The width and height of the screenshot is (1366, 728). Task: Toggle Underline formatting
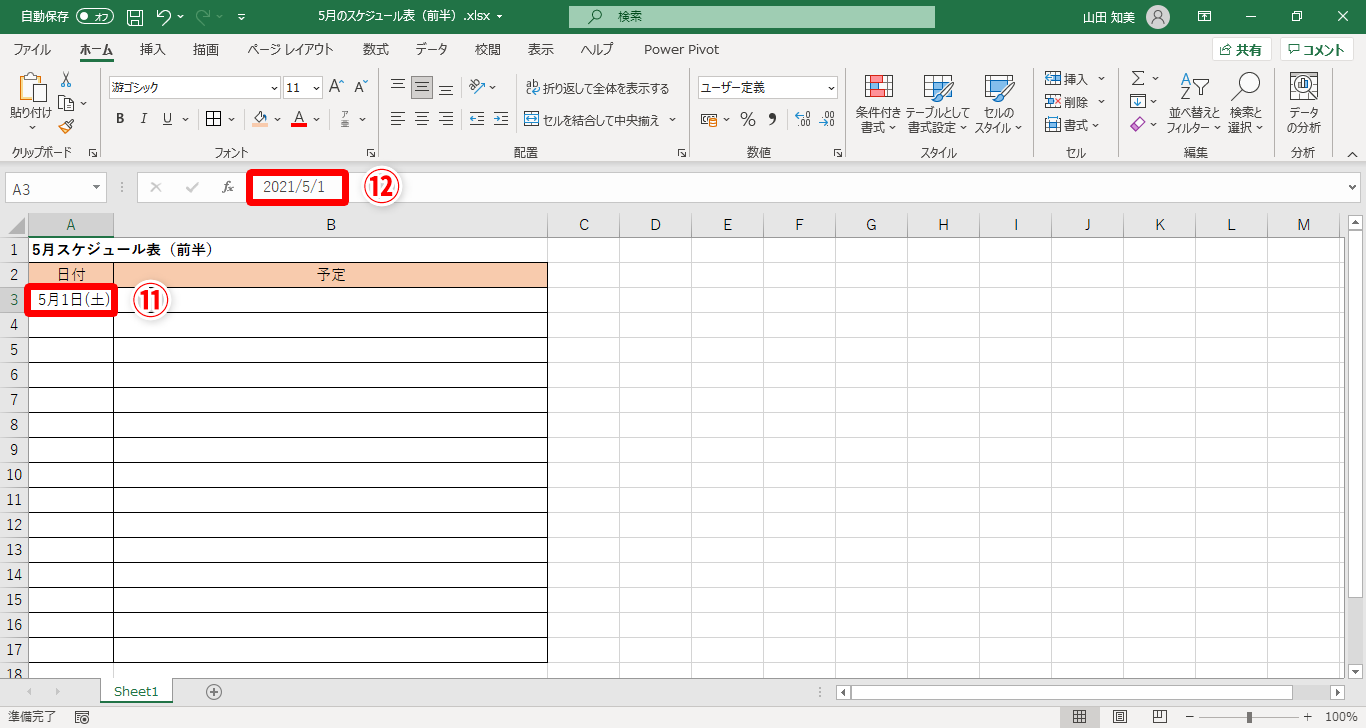[x=168, y=119]
